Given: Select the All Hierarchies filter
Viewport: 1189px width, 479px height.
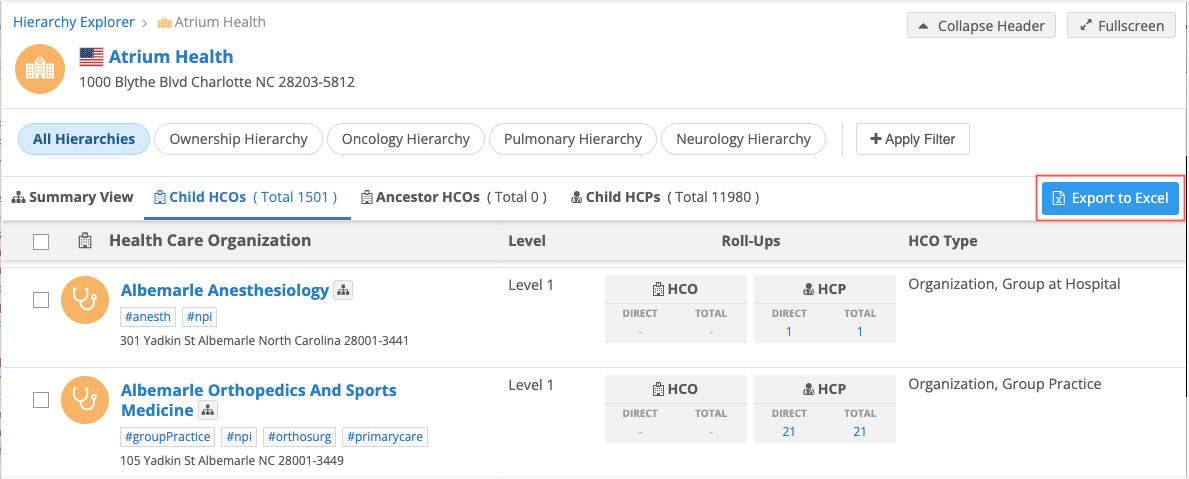Looking at the screenshot, I should coord(83,139).
